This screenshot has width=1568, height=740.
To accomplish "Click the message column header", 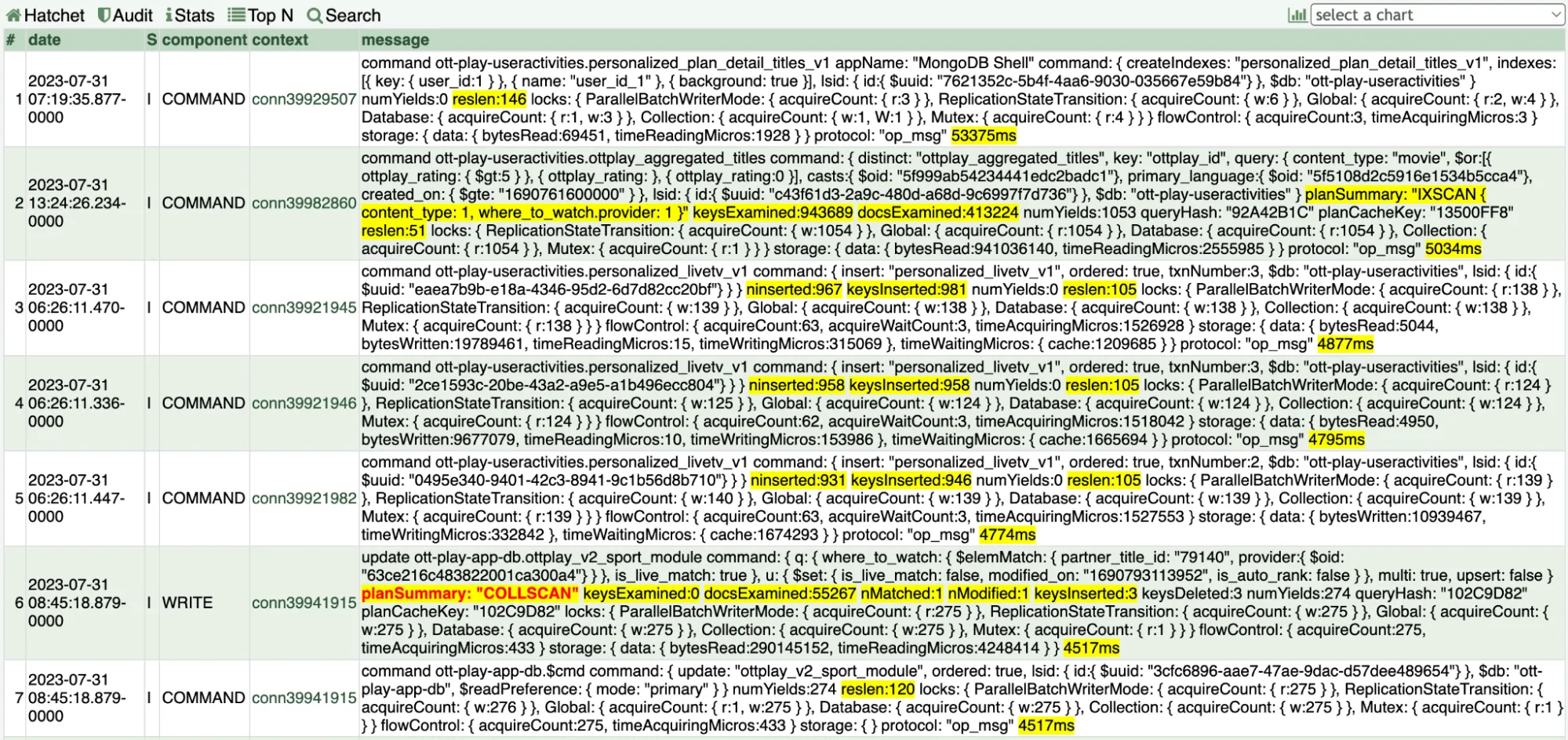I will (394, 40).
